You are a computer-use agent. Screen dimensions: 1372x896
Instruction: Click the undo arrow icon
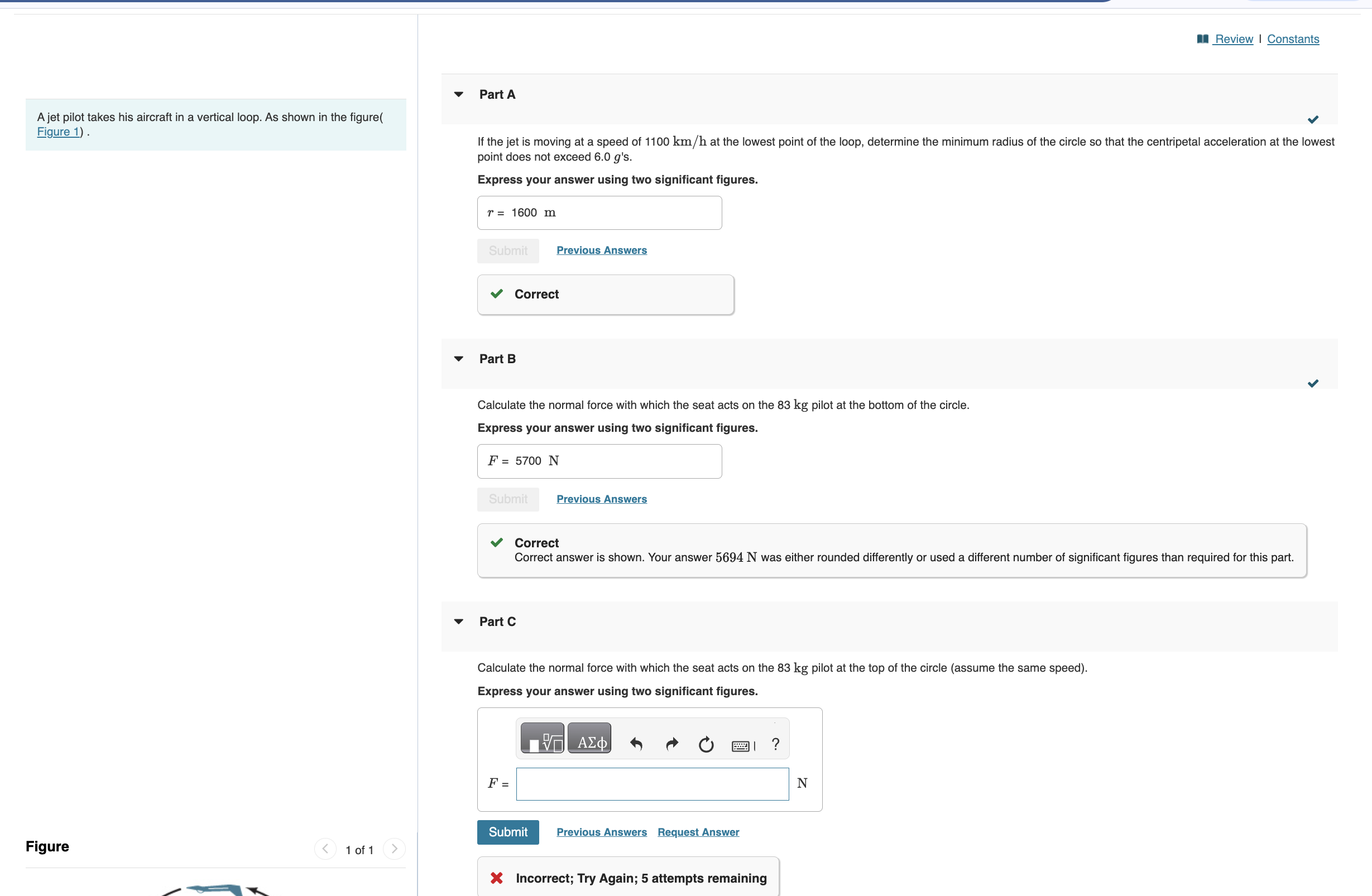(x=636, y=745)
